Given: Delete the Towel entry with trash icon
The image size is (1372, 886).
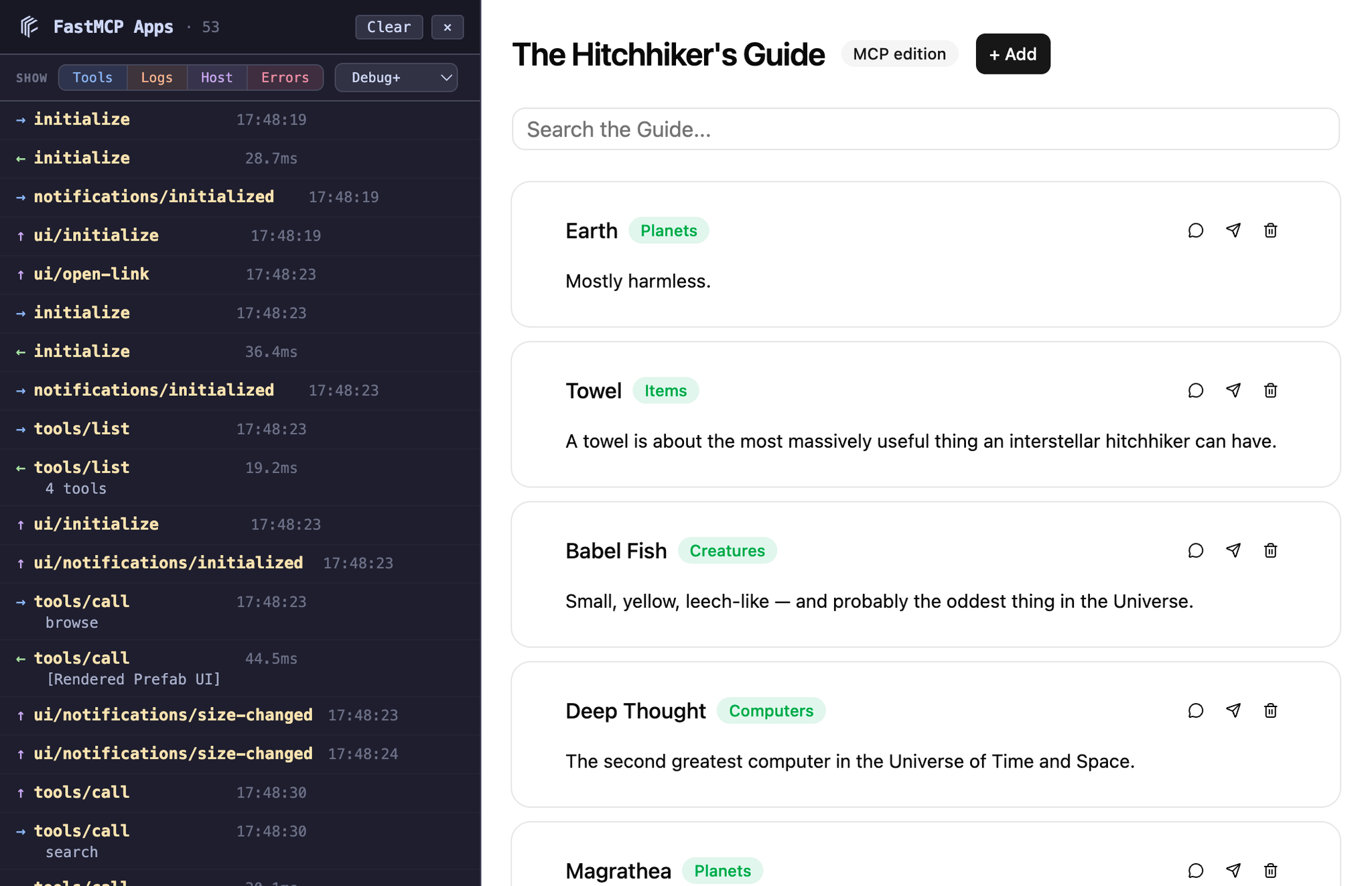Looking at the screenshot, I should pos(1270,391).
